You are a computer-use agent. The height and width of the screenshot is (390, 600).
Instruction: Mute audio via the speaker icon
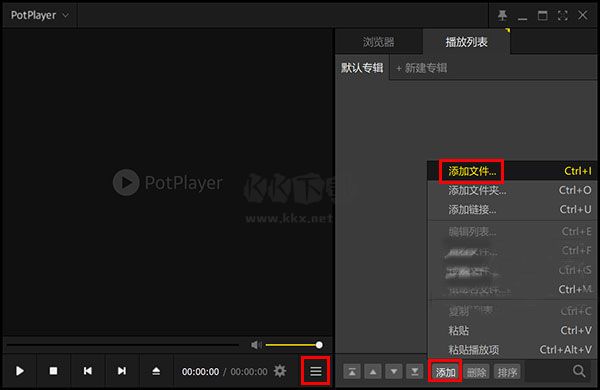click(256, 345)
